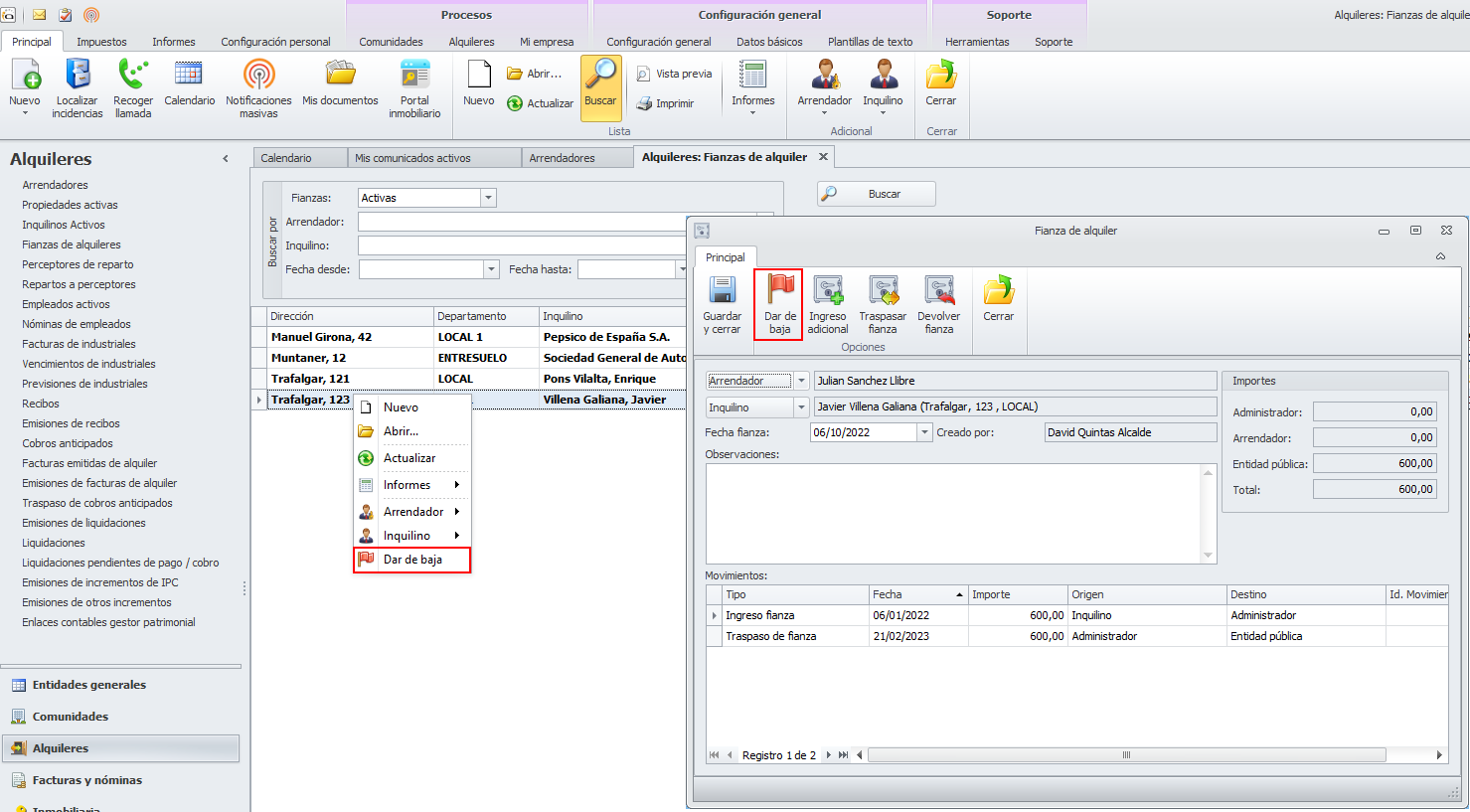The height and width of the screenshot is (812, 1470).
Task: Click Actualizar in the ribbon
Action: [x=541, y=103]
